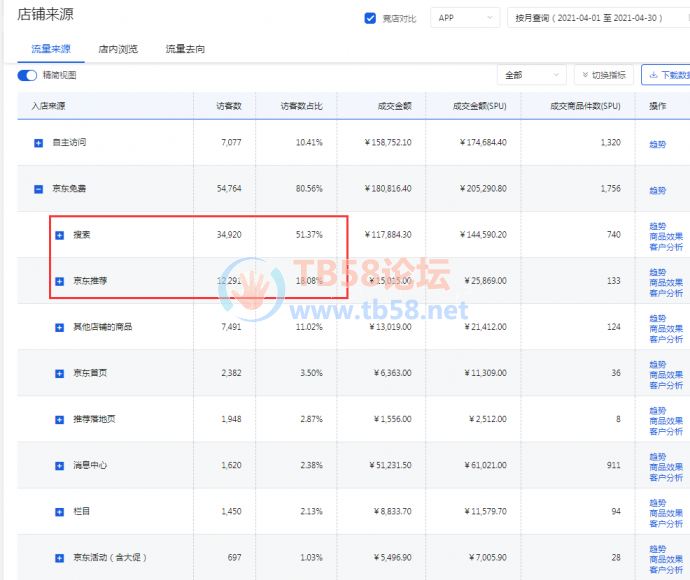Open 客户分析 link in 栏目 row
Image resolution: width=690 pixels, height=580 pixels.
click(666, 524)
